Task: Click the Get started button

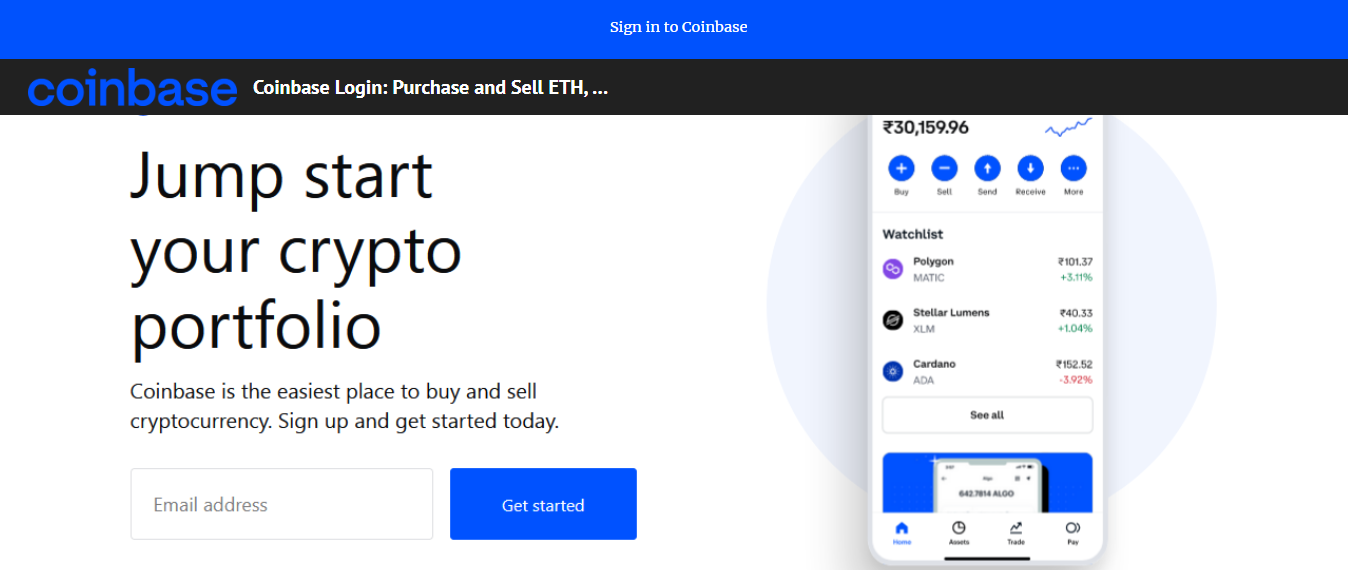Action: (543, 504)
